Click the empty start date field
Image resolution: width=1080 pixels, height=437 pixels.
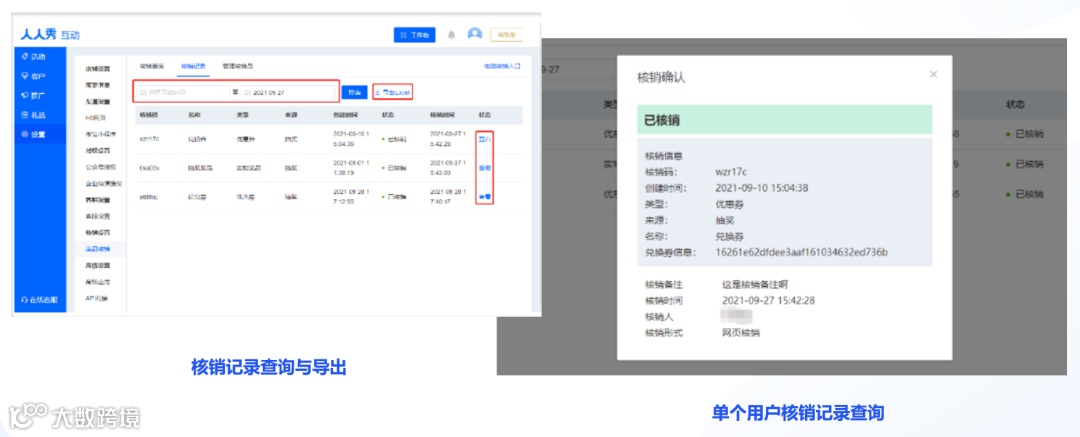pyautogui.click(x=182, y=92)
